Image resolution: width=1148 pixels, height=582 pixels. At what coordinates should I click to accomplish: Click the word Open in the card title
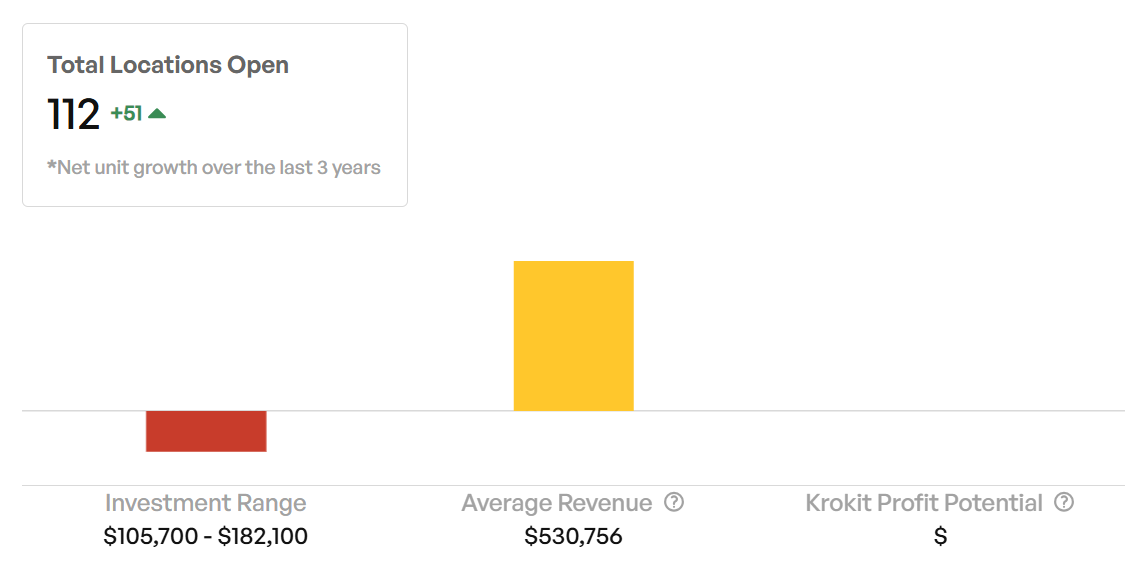pos(258,65)
